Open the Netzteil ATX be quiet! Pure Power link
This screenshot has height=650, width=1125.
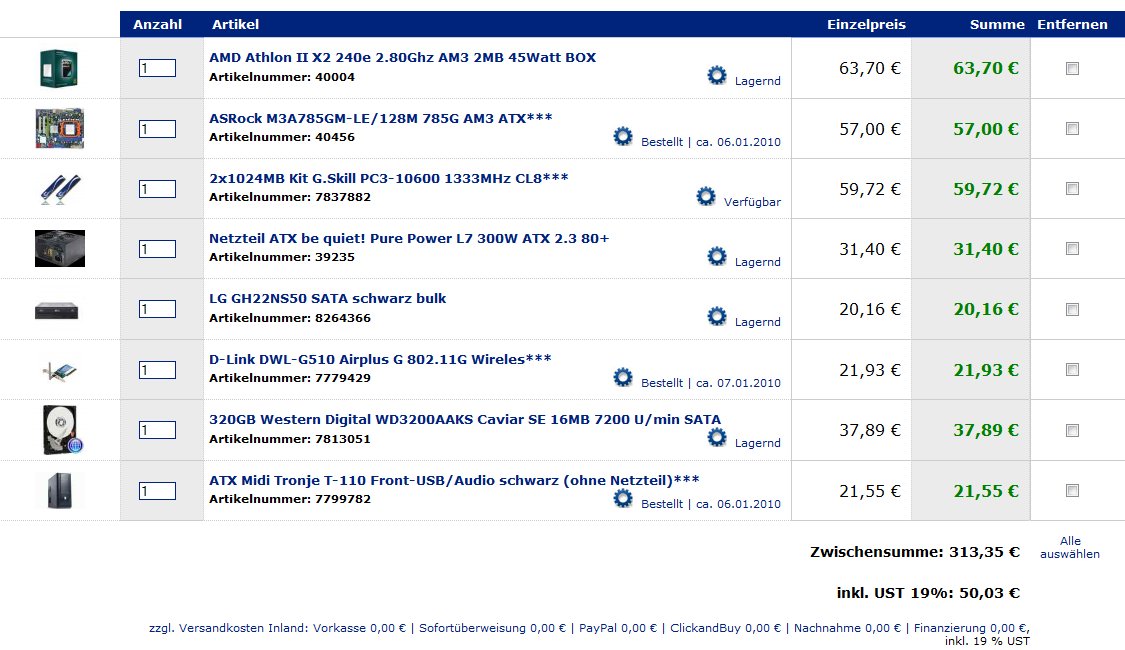[409, 238]
